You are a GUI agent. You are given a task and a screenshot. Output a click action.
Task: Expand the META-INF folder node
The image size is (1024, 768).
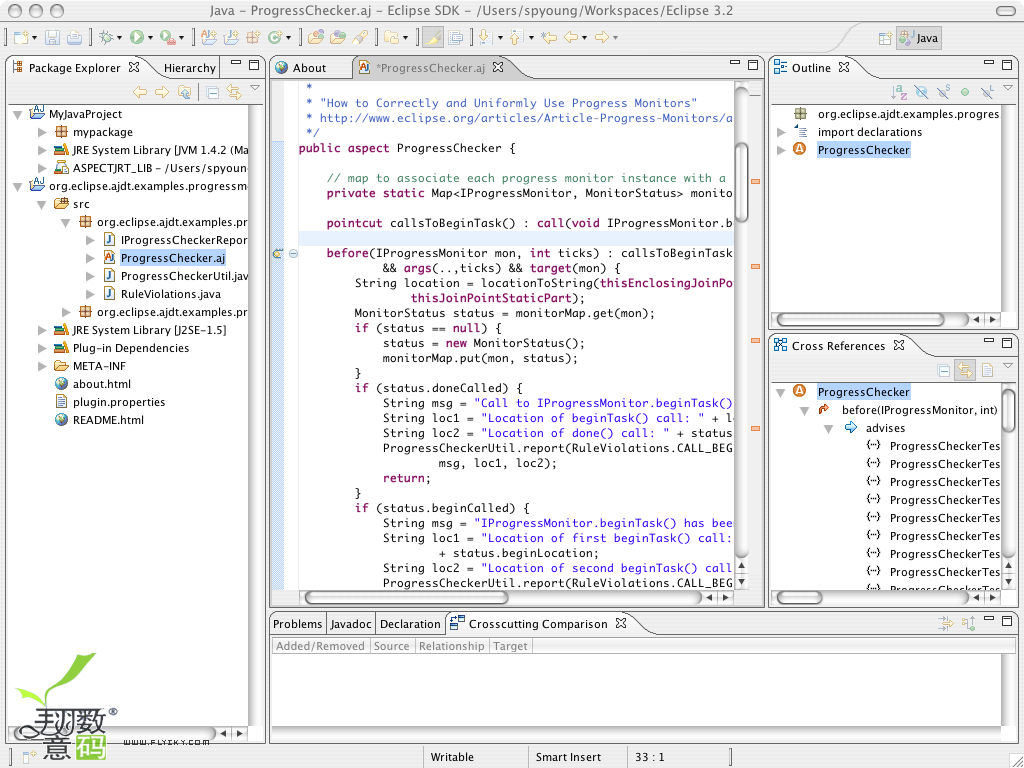42,366
